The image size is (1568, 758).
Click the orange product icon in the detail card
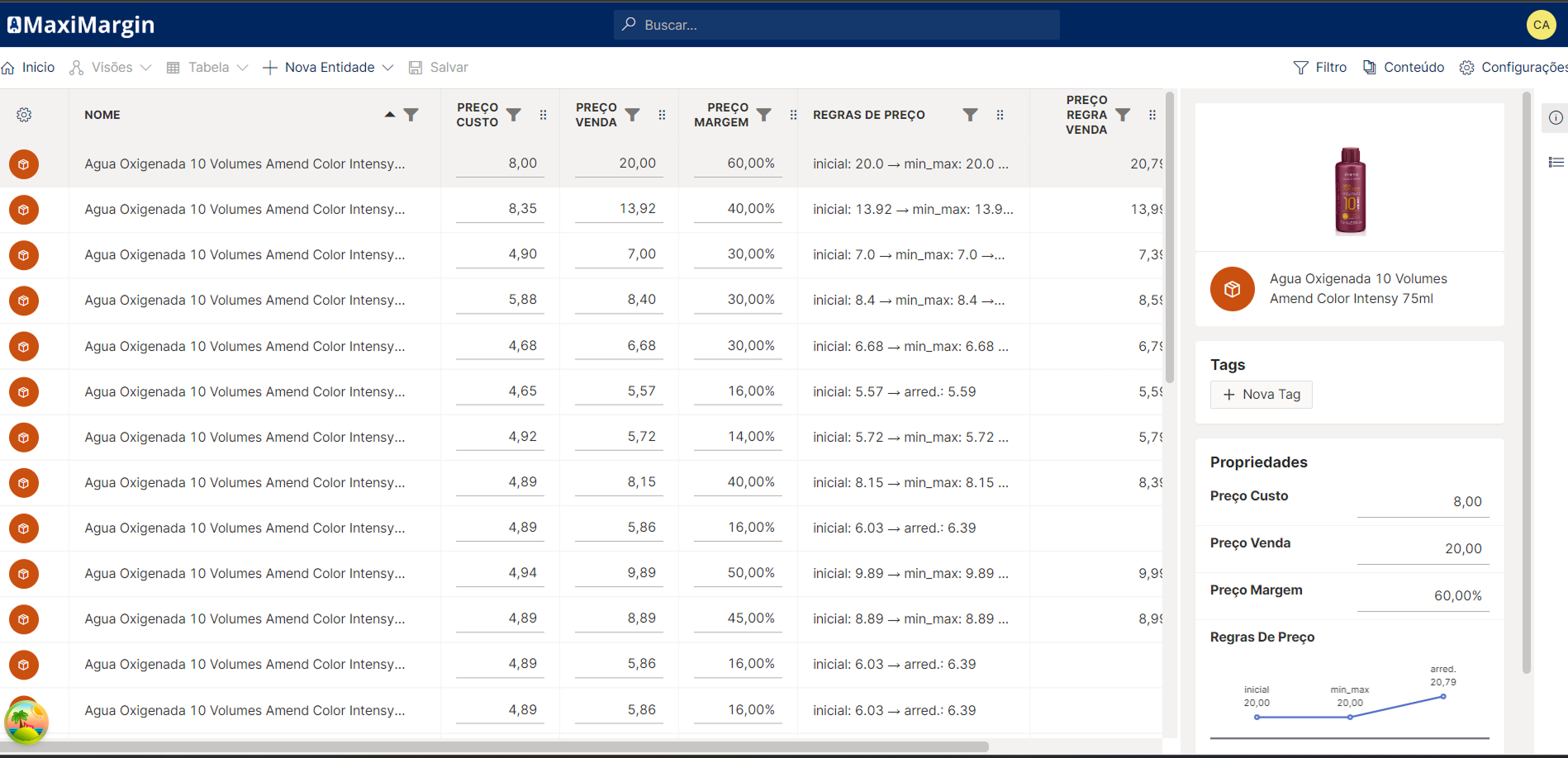click(1233, 289)
